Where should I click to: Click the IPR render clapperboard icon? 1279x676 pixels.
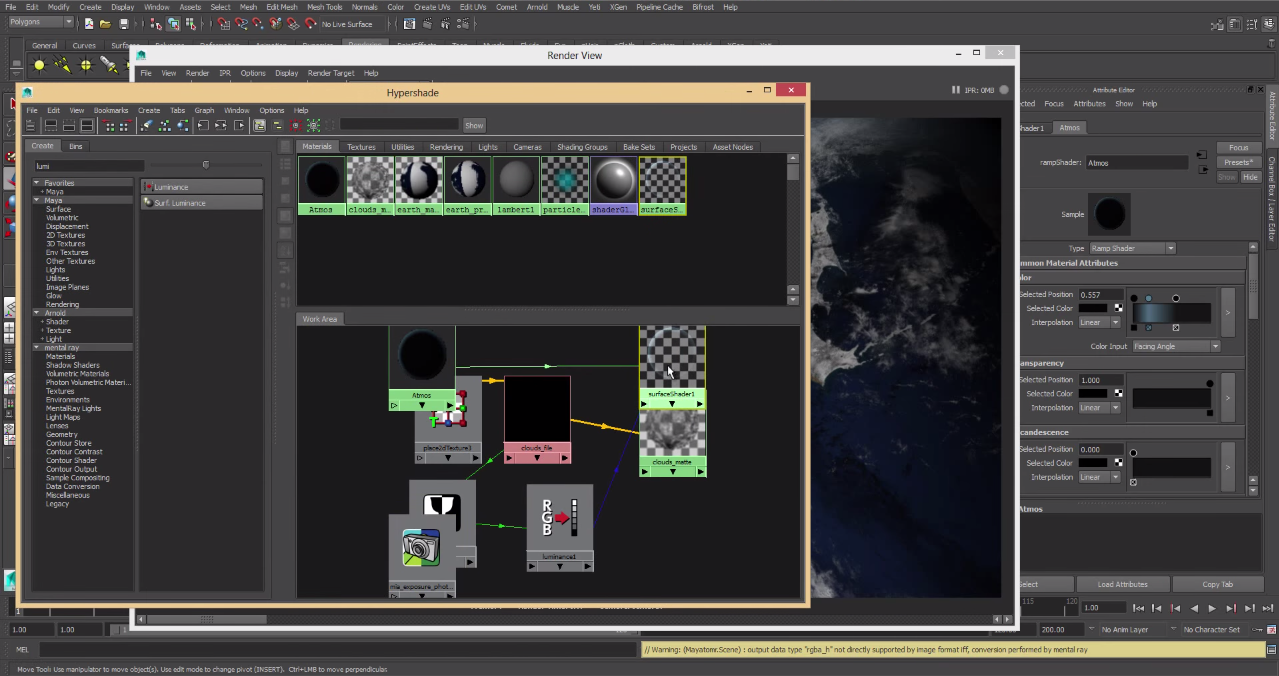point(446,23)
